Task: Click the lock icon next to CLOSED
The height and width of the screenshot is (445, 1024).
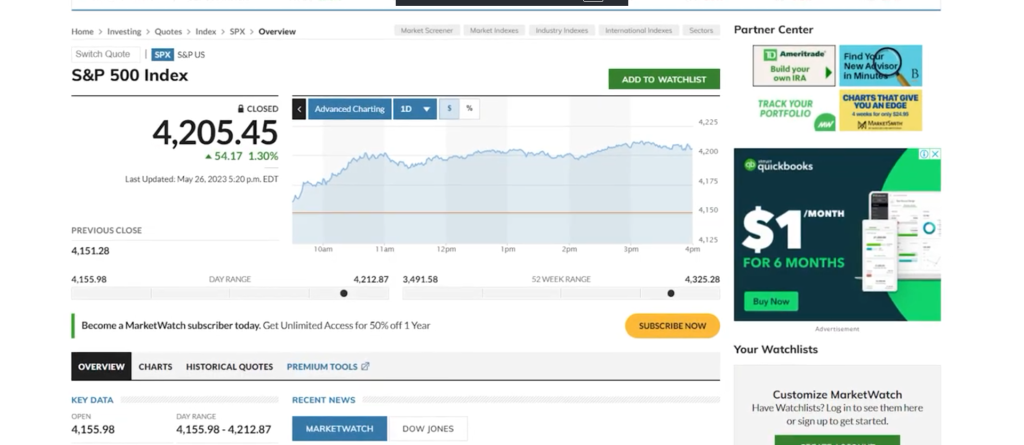Action: (x=241, y=109)
